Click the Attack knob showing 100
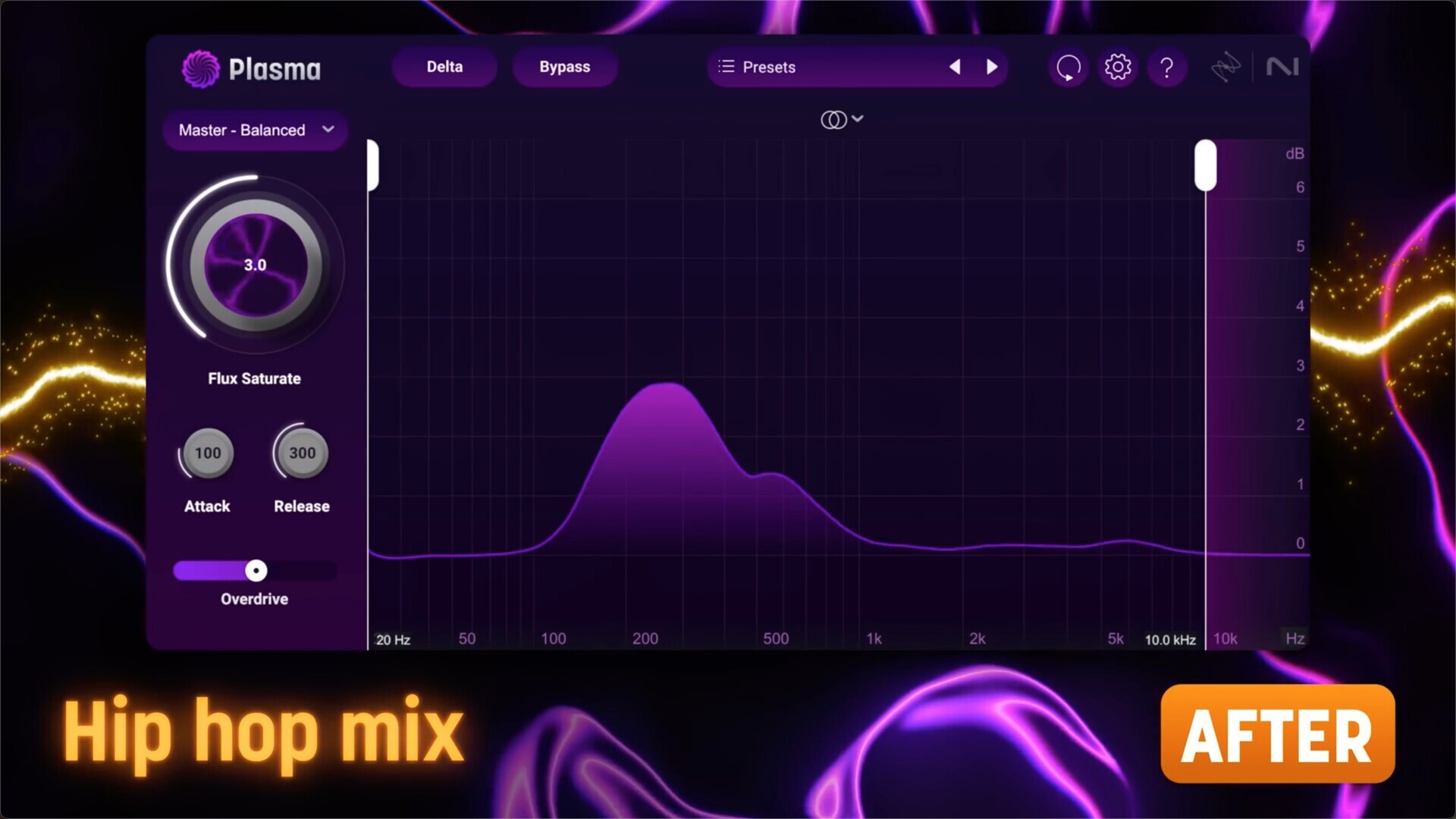Image resolution: width=1456 pixels, height=819 pixels. (x=208, y=453)
